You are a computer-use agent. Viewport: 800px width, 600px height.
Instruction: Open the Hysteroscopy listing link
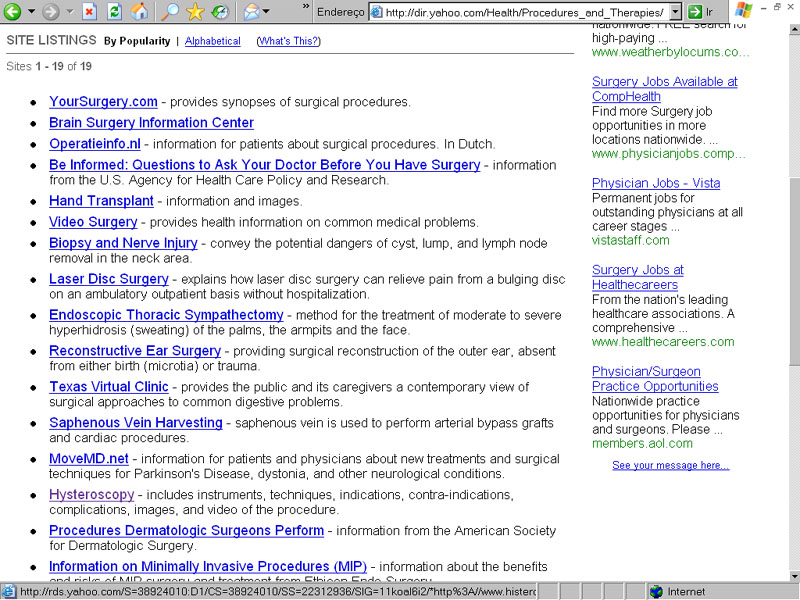91,495
